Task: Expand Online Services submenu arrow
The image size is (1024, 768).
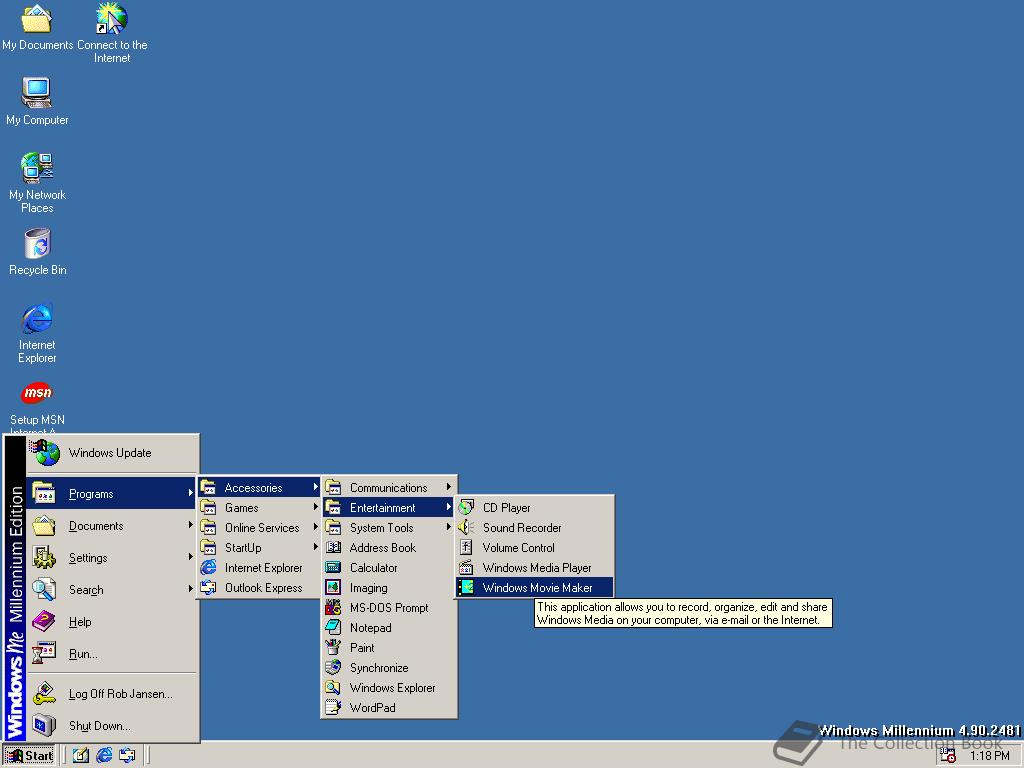Action: click(315, 527)
